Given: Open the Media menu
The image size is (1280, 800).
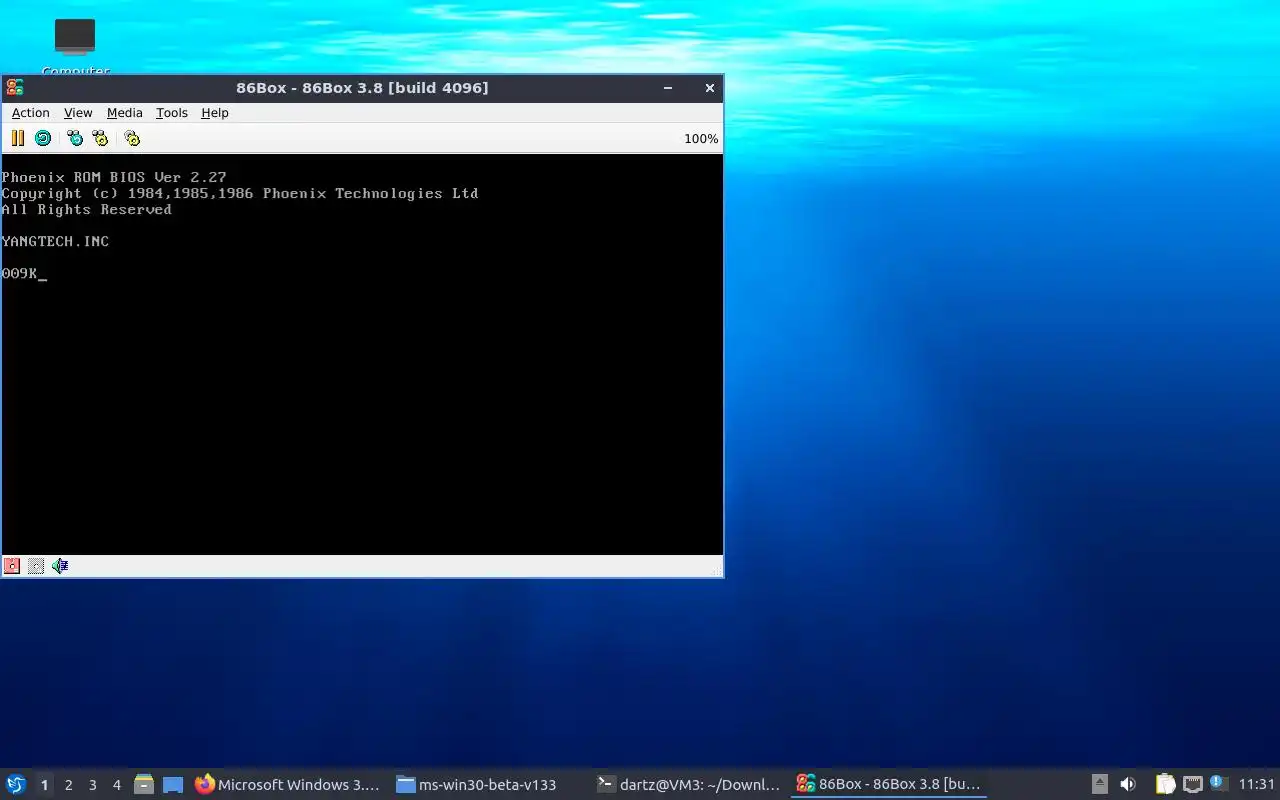Looking at the screenshot, I should (x=125, y=113).
